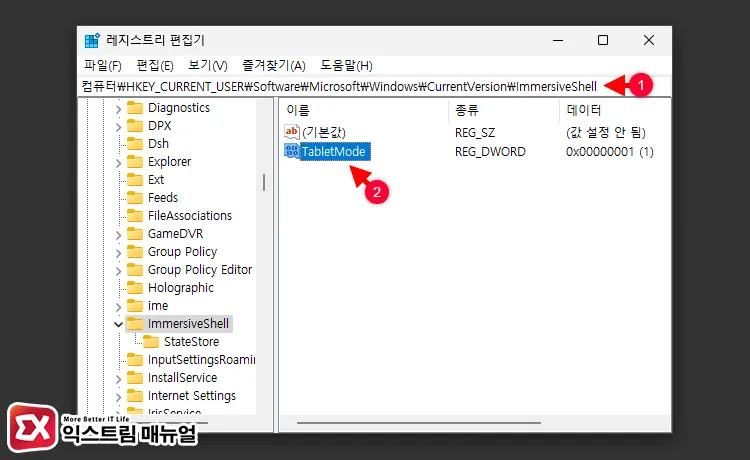Click the (기본값) string value icon
The width and height of the screenshot is (750, 460).
[x=291, y=131]
